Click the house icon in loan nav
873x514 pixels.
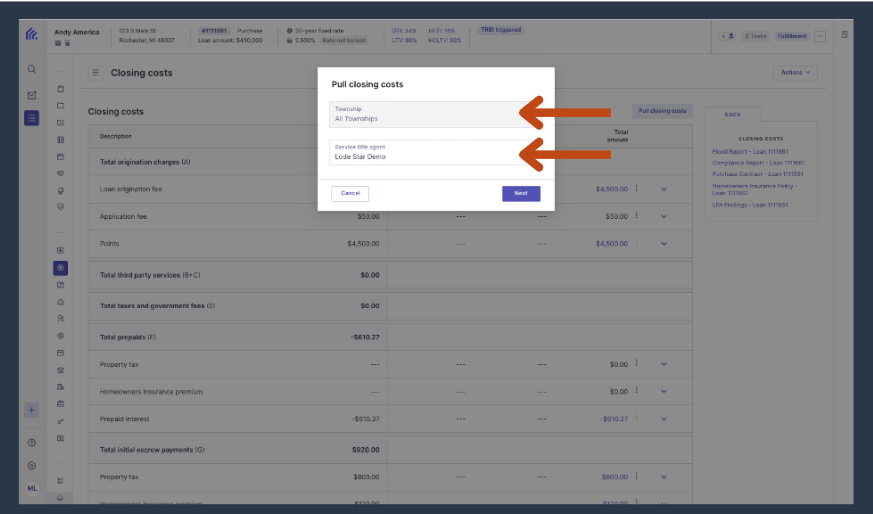point(61,302)
